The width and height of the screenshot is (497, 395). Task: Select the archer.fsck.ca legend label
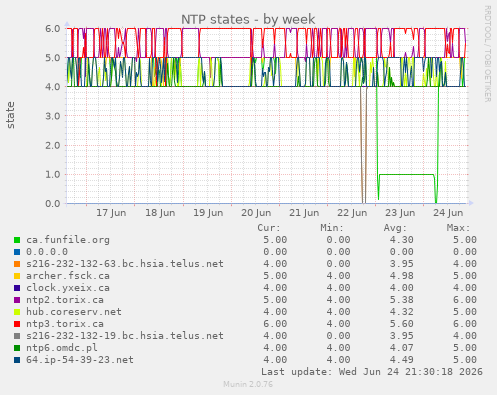(68, 276)
